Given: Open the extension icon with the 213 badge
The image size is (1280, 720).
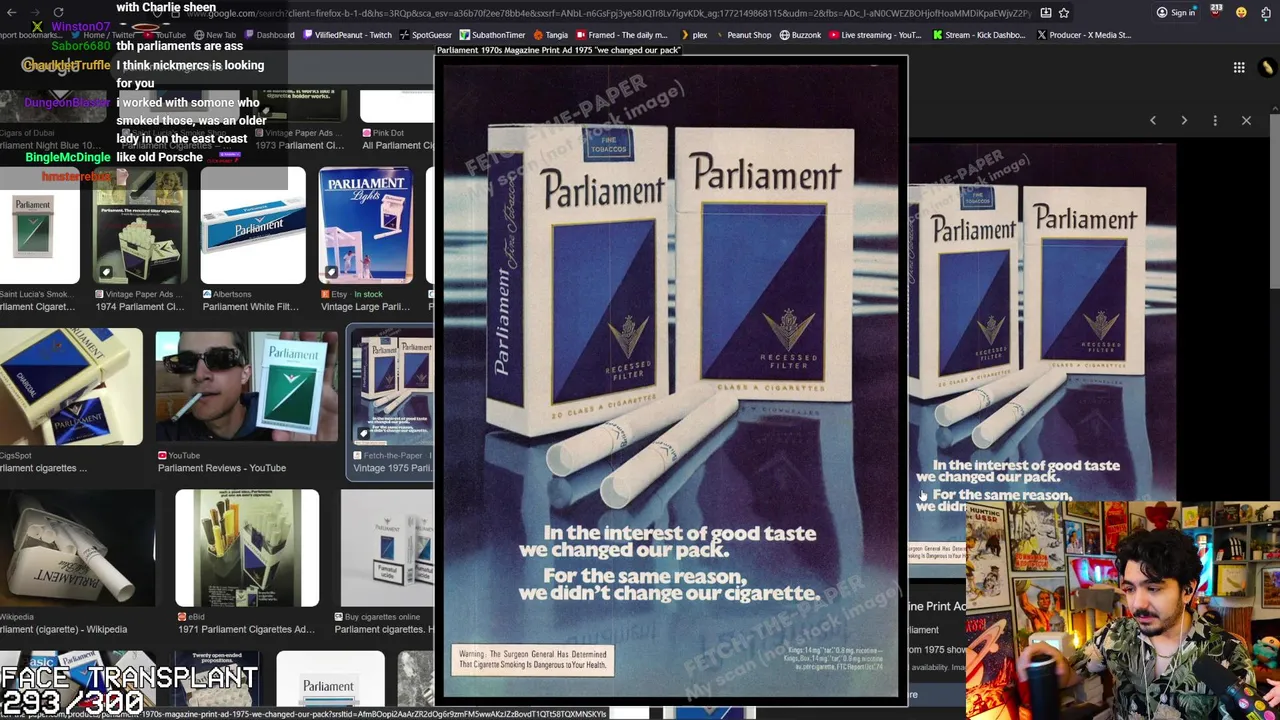Looking at the screenshot, I should point(1216,13).
